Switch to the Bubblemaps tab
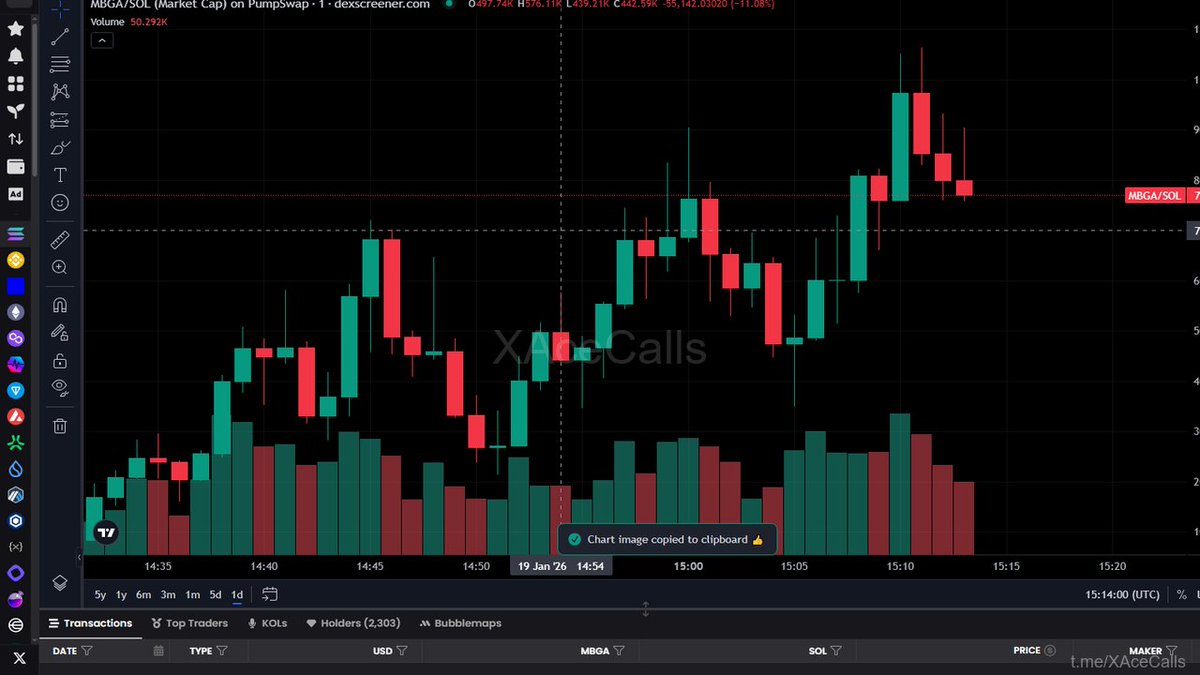This screenshot has width=1200, height=675. click(462, 623)
